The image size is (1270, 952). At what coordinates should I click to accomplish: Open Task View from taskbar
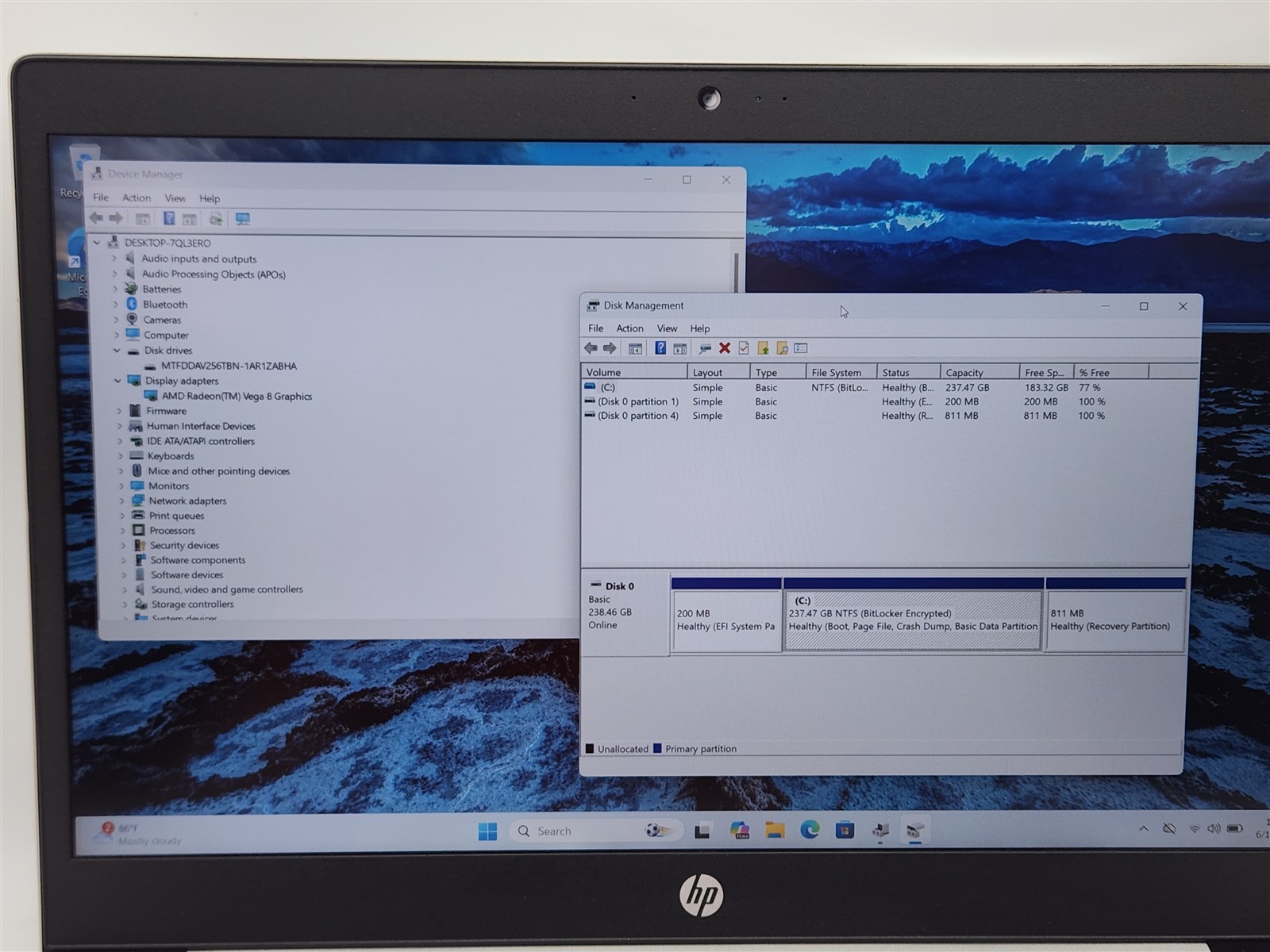click(702, 831)
